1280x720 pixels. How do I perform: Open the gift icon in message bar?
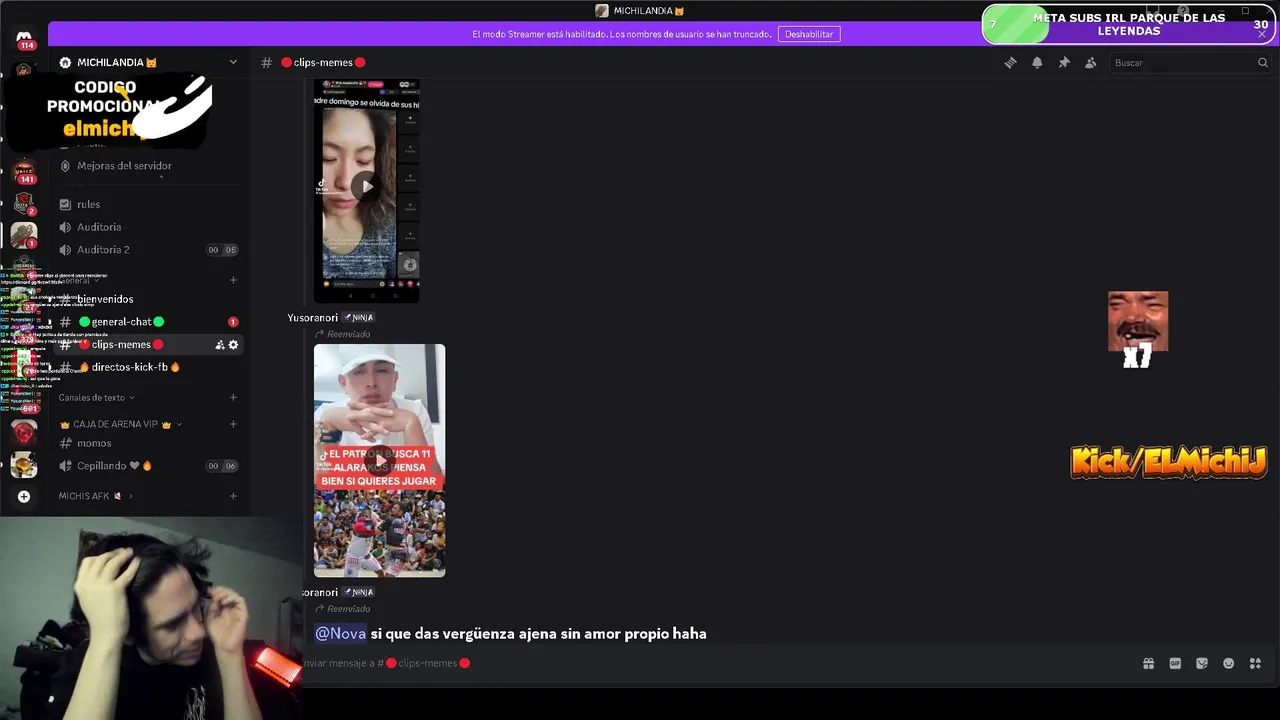point(1148,663)
